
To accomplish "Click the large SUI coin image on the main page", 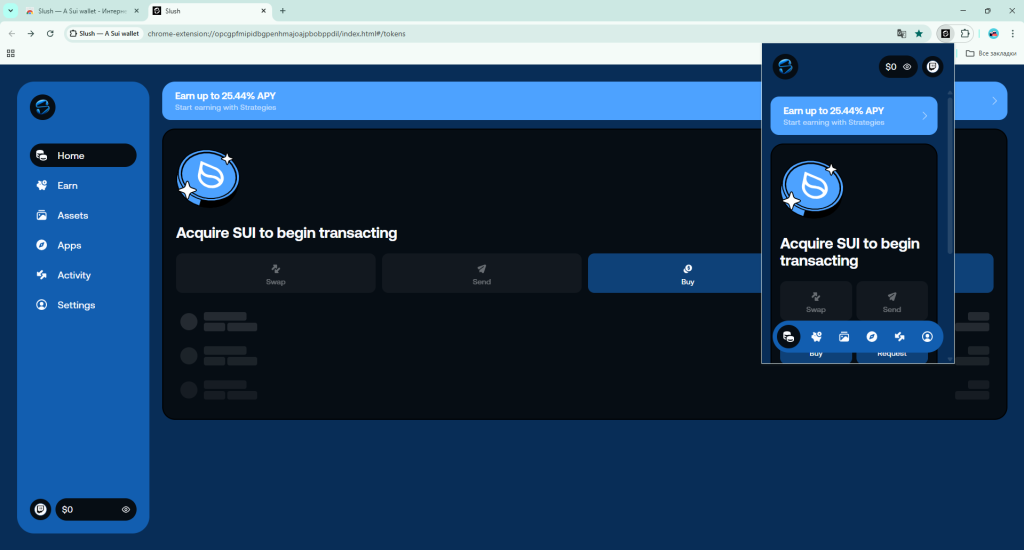I will [x=208, y=178].
